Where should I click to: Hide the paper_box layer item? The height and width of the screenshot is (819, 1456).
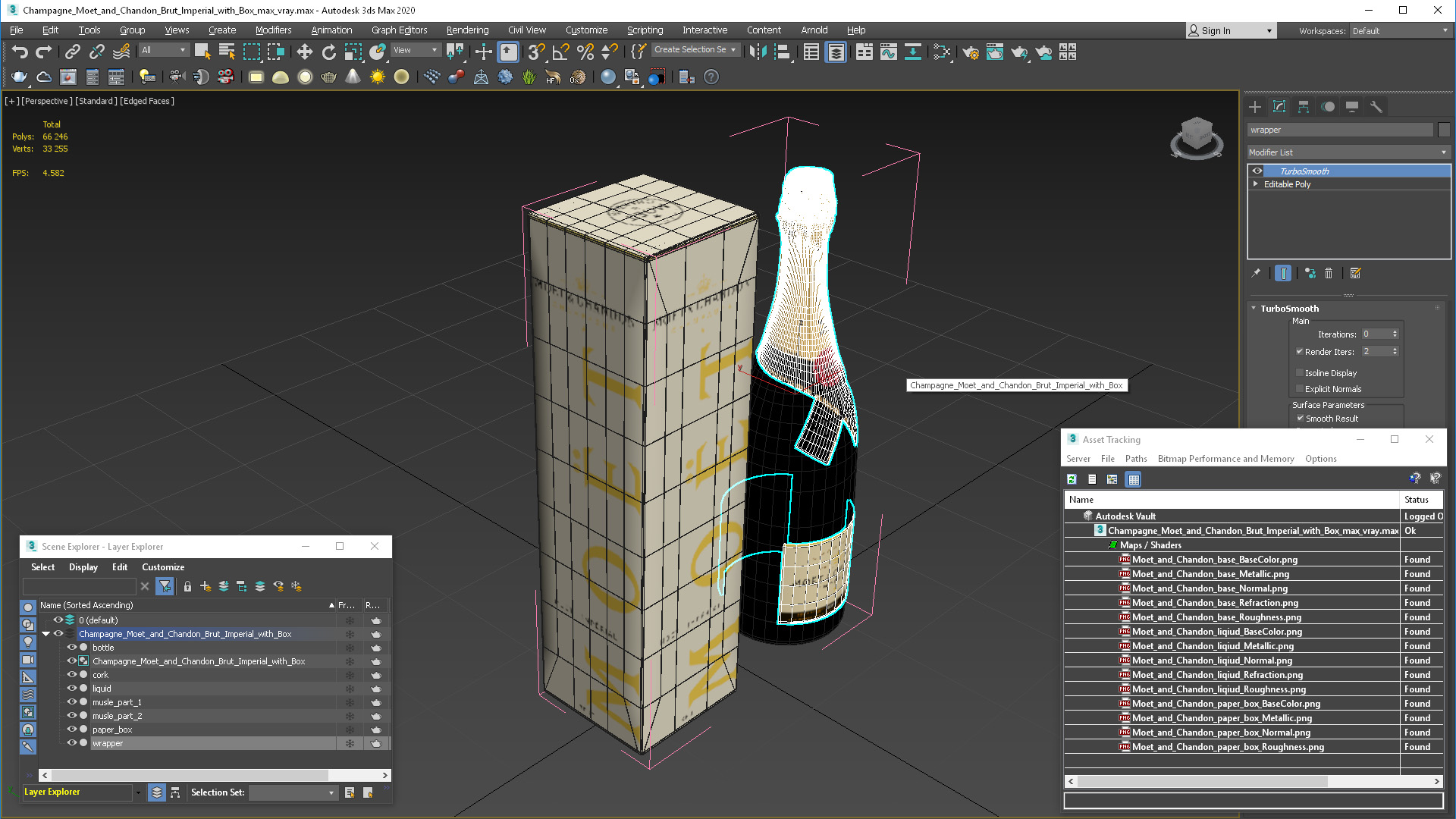tap(72, 730)
